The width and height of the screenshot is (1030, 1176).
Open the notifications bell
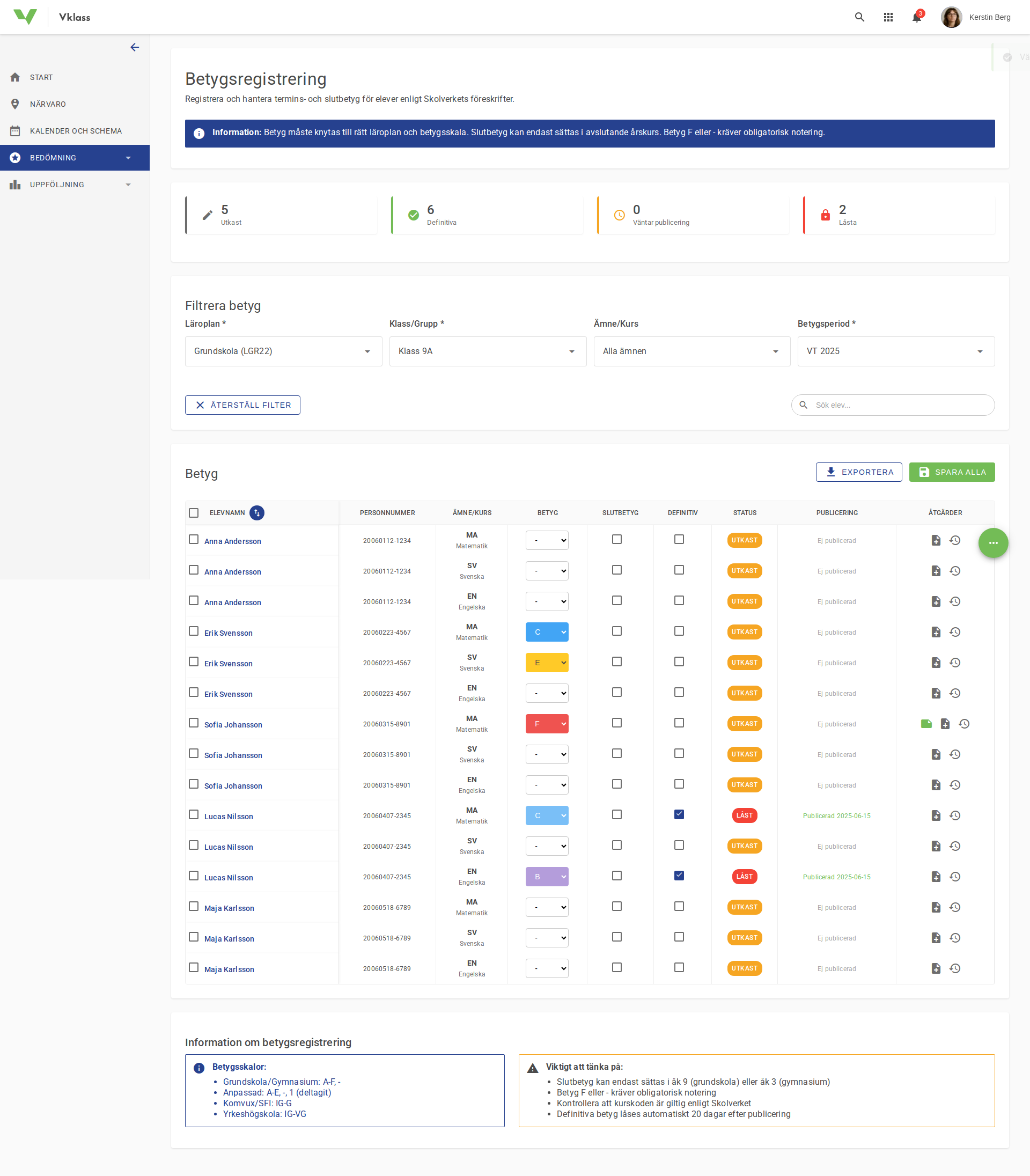pos(916,17)
